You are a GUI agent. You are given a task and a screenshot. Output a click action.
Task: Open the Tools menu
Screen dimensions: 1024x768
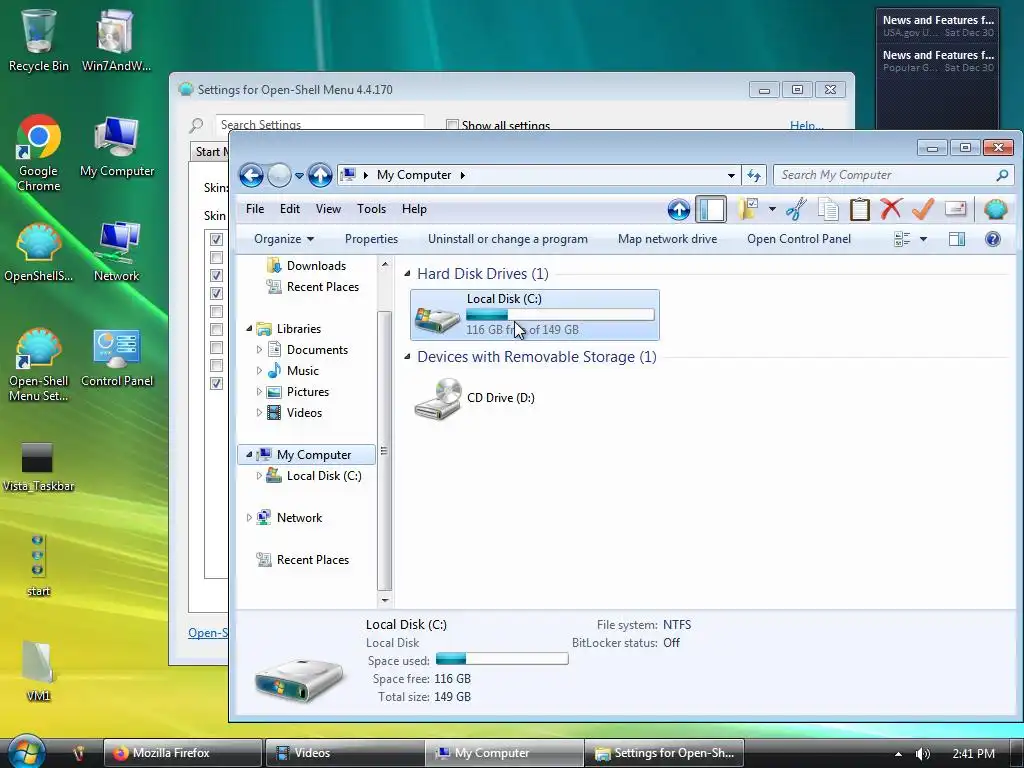coord(371,209)
